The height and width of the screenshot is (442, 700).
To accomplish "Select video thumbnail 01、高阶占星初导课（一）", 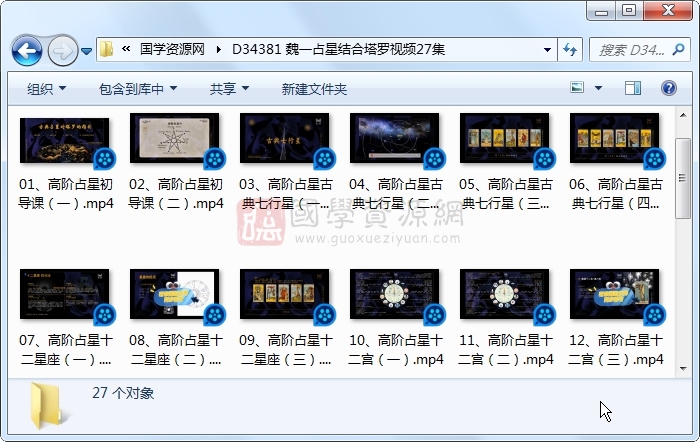I will click(x=65, y=141).
